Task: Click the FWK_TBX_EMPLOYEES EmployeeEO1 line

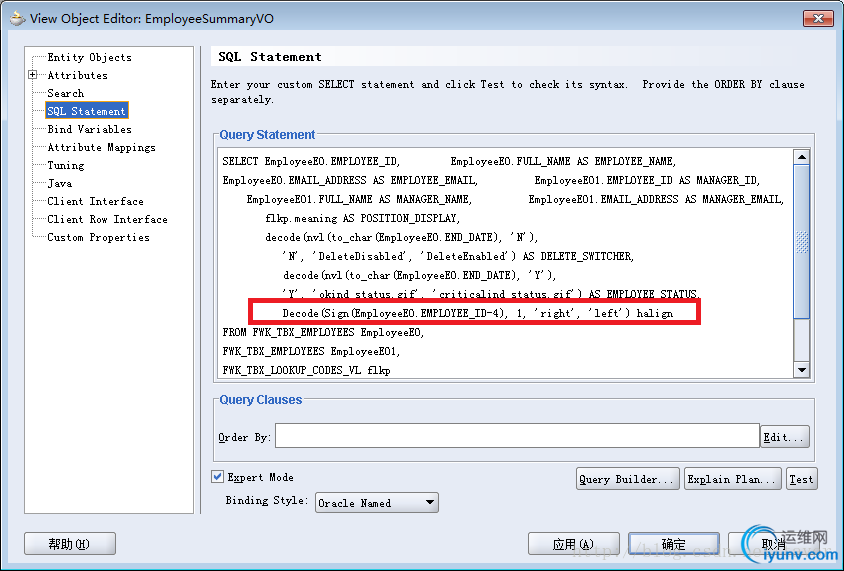Action: [x=312, y=351]
